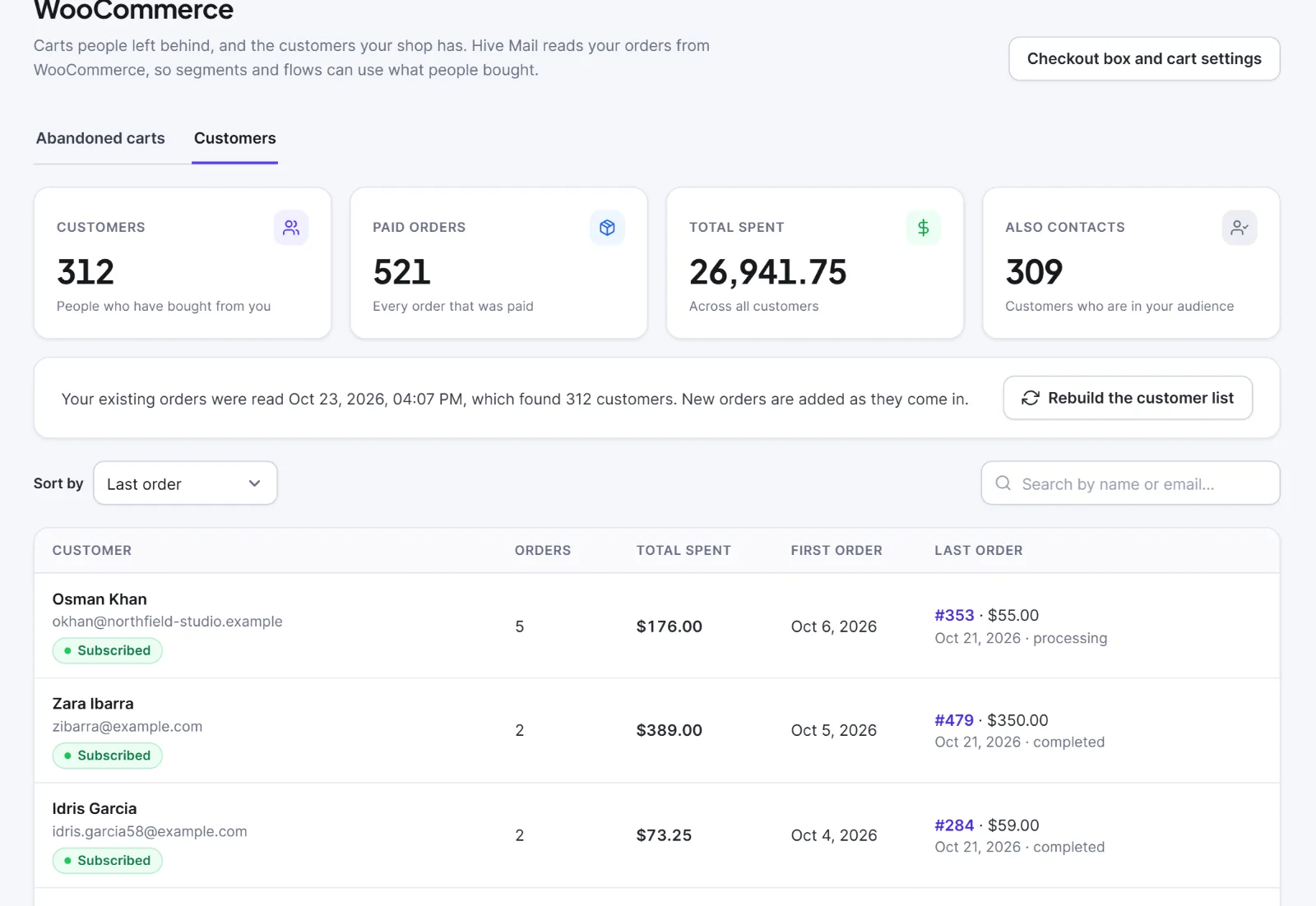Viewport: 1316px width, 906px height.
Task: Click email idris.garcia58@example.com
Action: point(150,831)
